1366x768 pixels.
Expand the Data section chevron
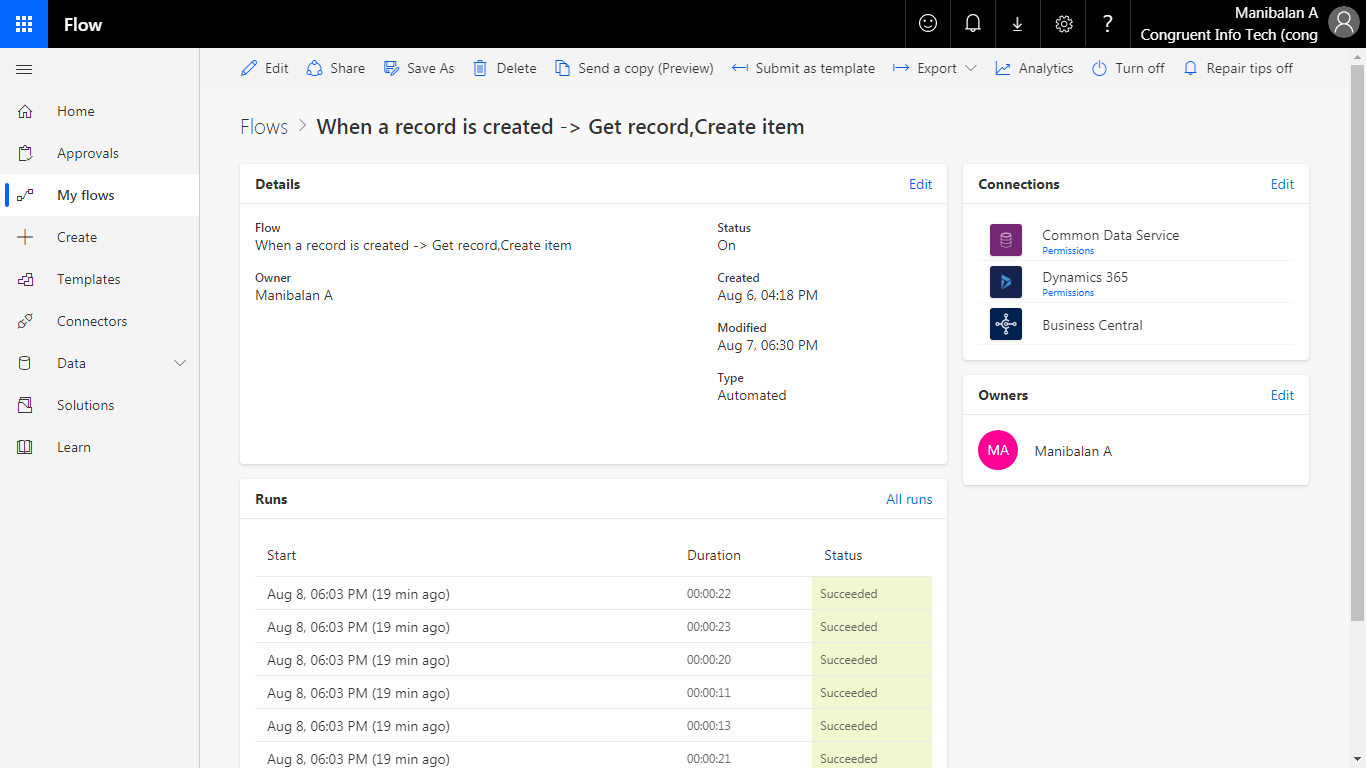tap(180, 363)
